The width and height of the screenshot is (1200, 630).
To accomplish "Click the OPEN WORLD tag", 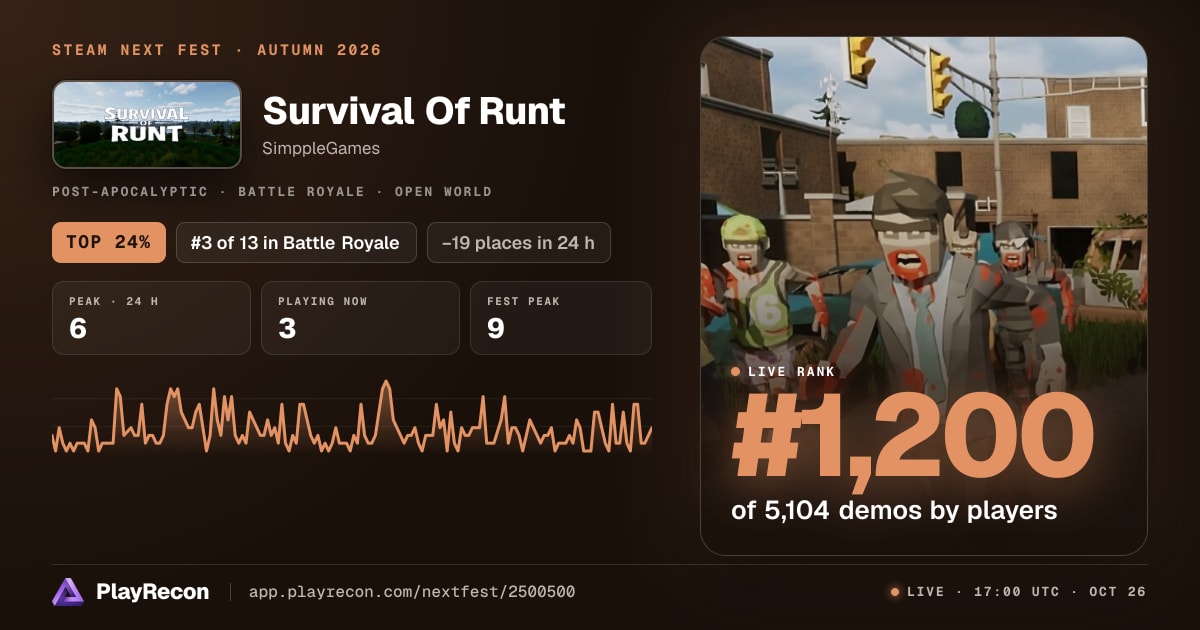I will [443, 192].
